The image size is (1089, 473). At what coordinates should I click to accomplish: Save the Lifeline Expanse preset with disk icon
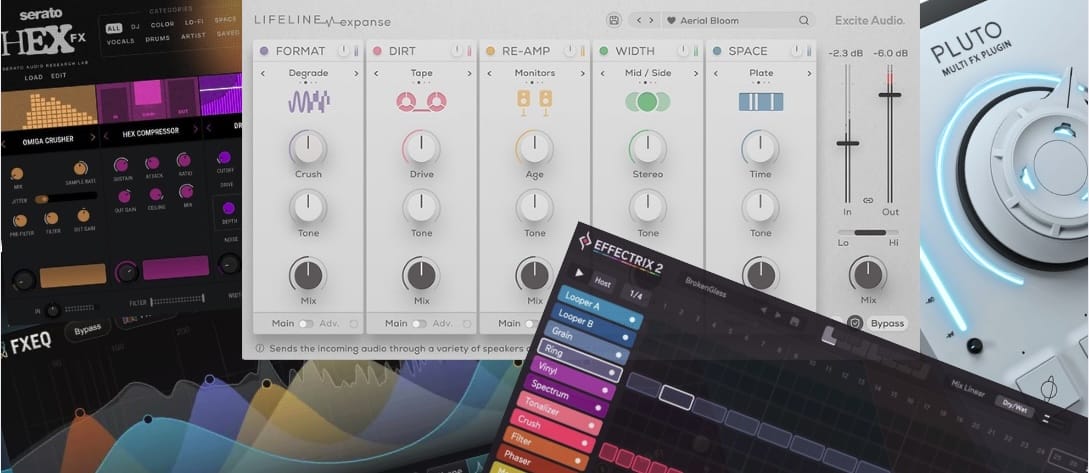[613, 20]
